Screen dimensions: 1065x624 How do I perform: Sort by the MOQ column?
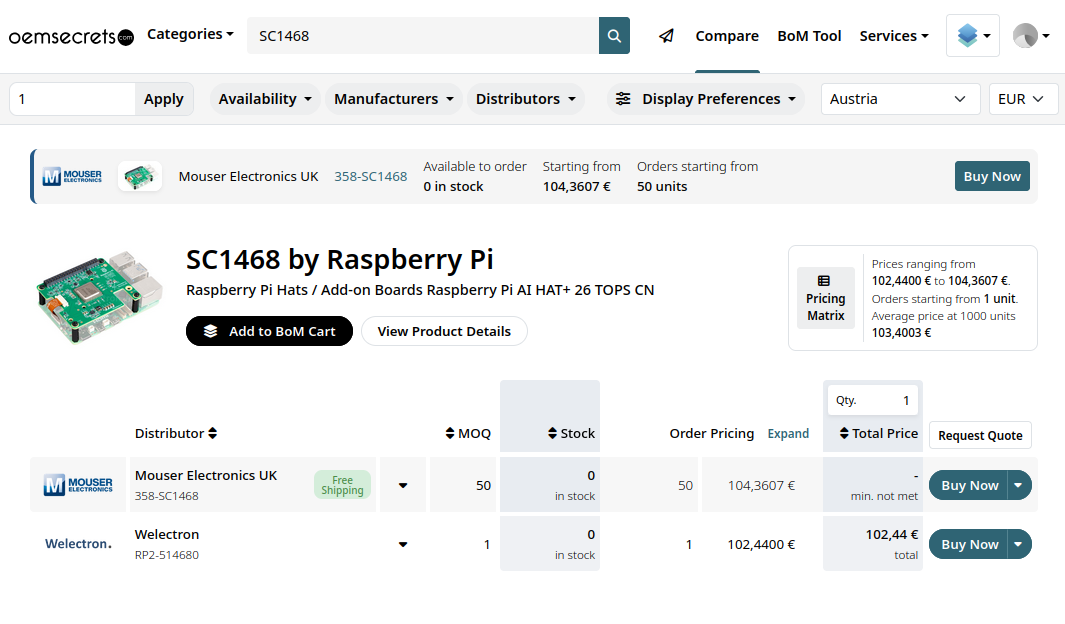(468, 433)
